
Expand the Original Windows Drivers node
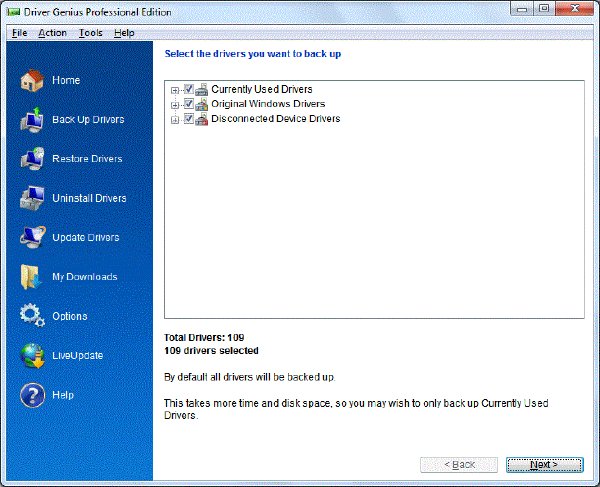tap(175, 105)
